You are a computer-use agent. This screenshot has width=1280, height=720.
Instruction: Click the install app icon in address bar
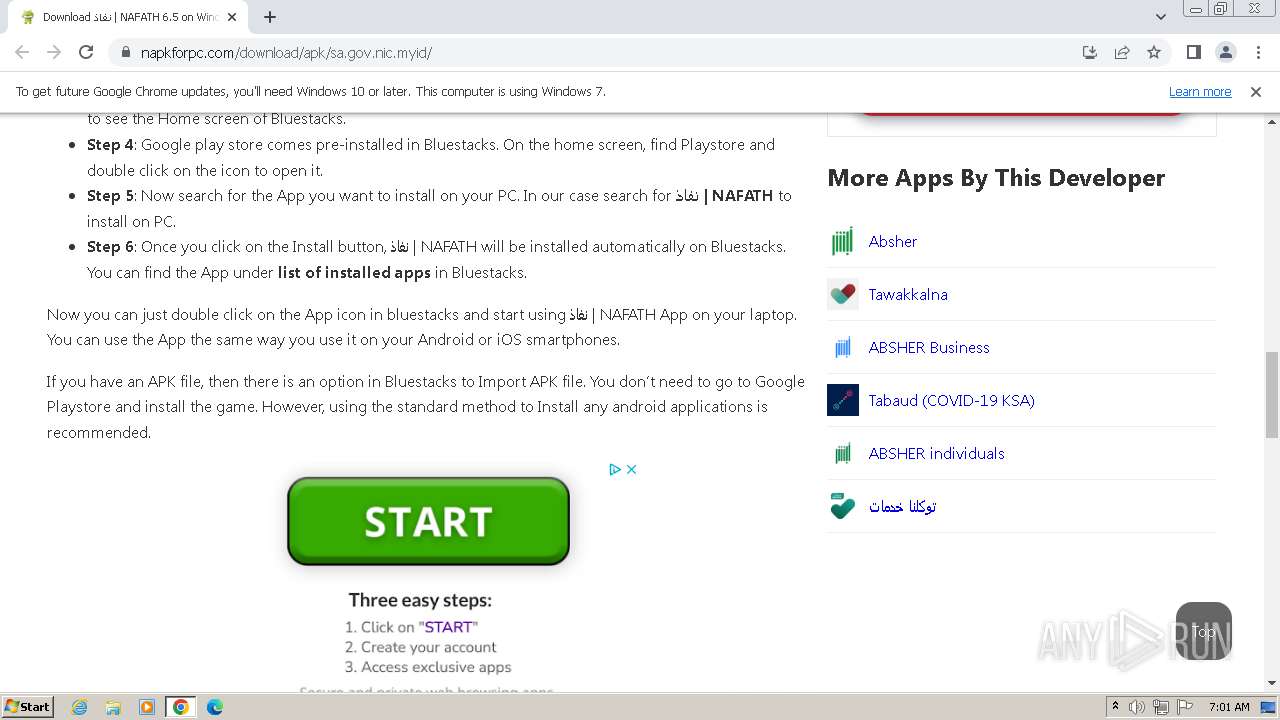[1090, 52]
